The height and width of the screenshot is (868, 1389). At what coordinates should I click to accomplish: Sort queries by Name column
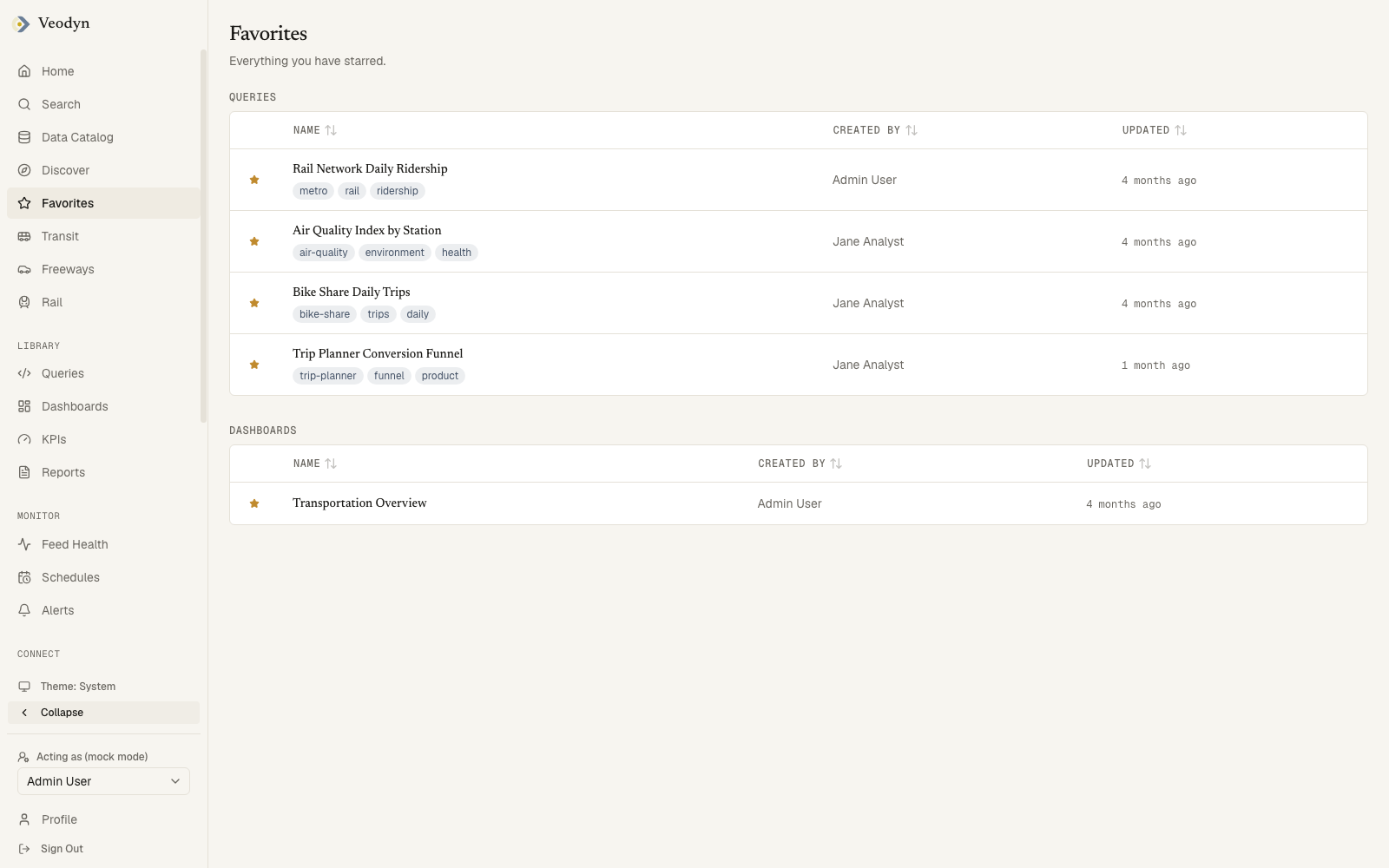314,130
